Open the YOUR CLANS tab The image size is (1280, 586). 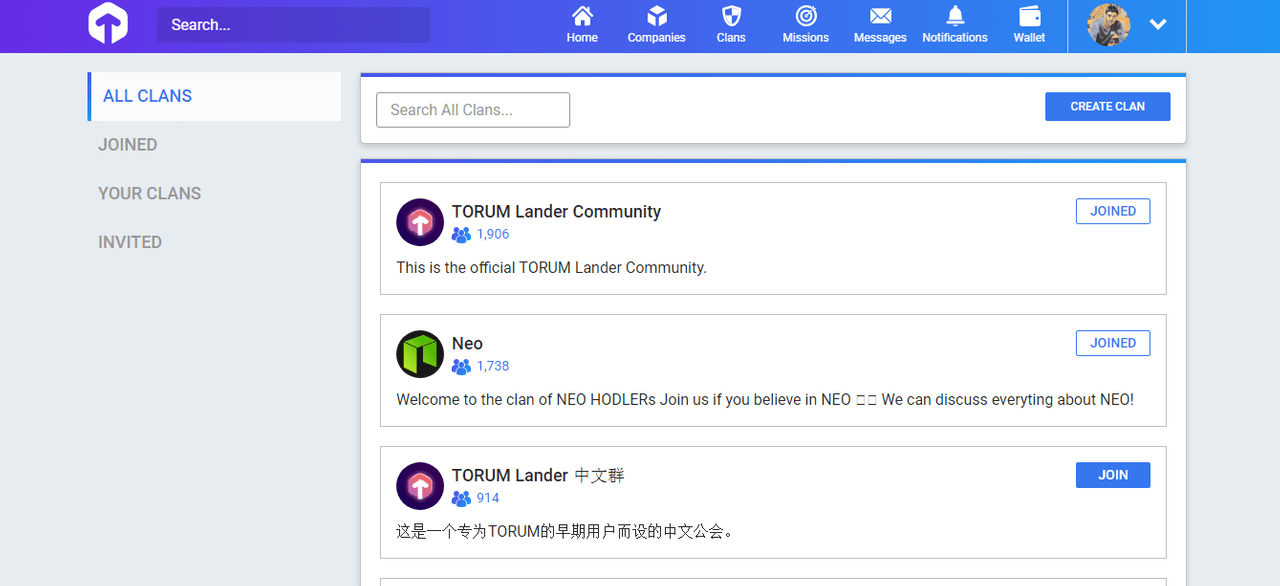pyautogui.click(x=150, y=194)
